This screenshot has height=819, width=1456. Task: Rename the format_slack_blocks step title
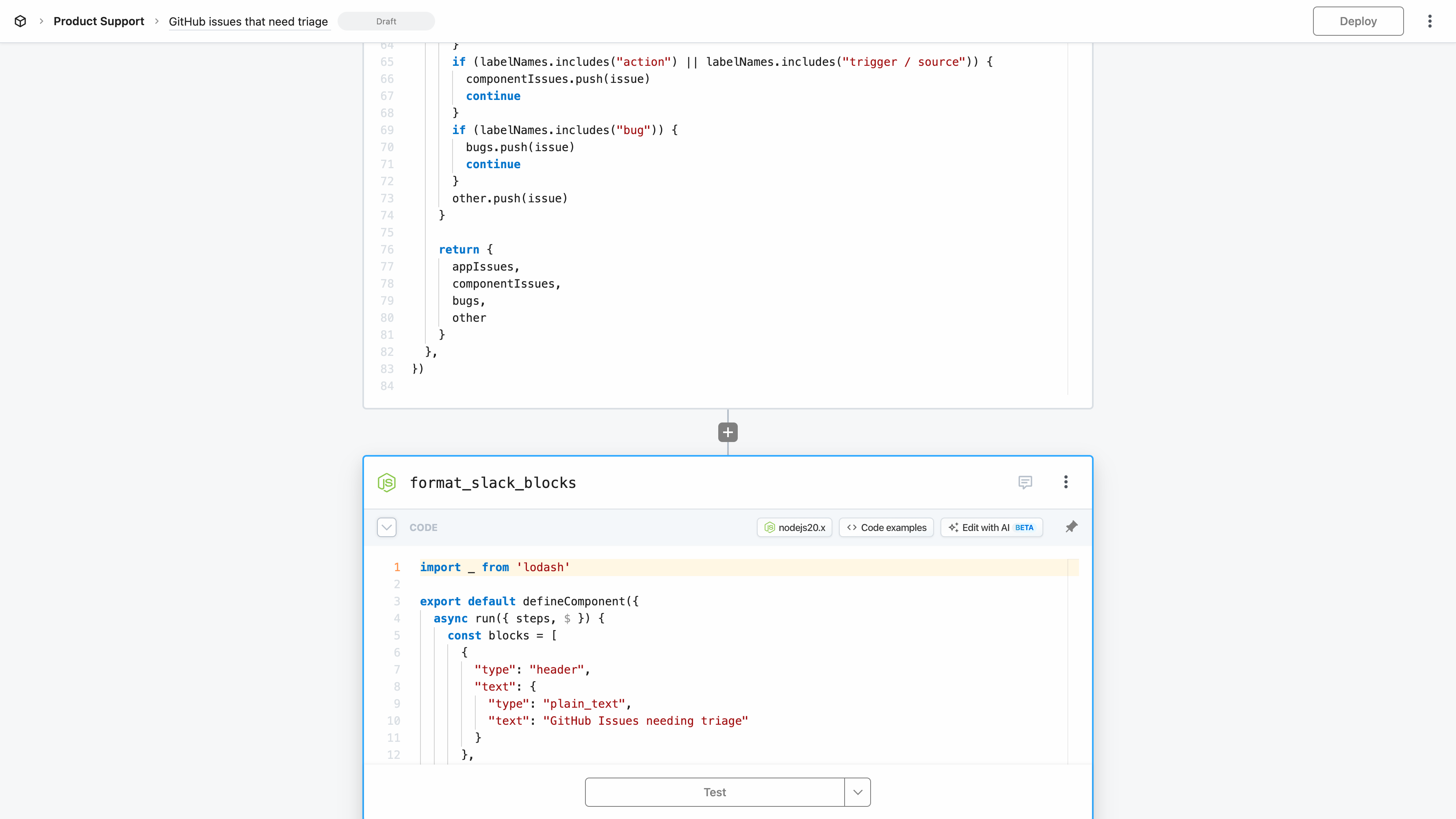coord(493,483)
